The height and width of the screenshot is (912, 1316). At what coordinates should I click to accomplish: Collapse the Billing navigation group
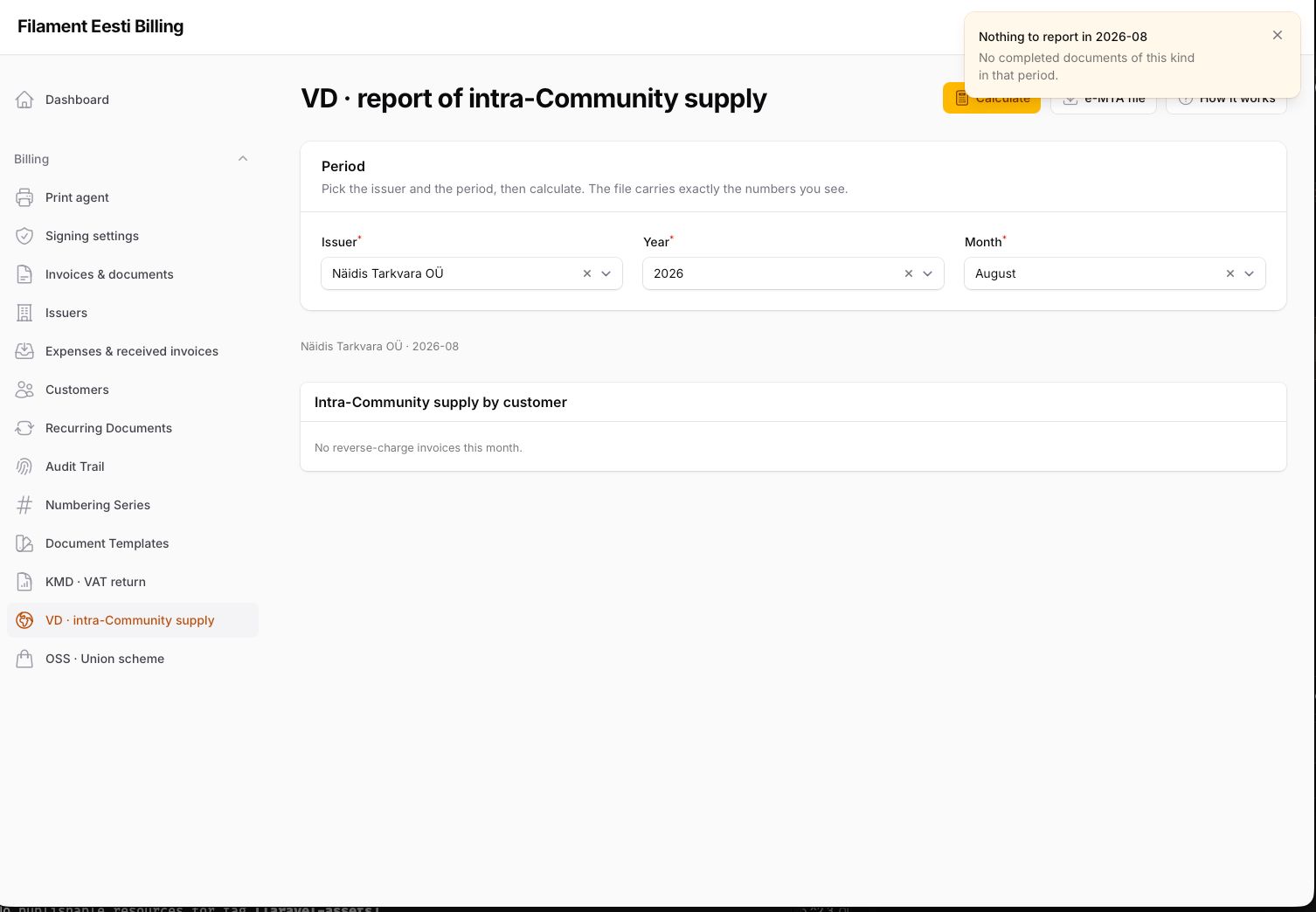[243, 159]
